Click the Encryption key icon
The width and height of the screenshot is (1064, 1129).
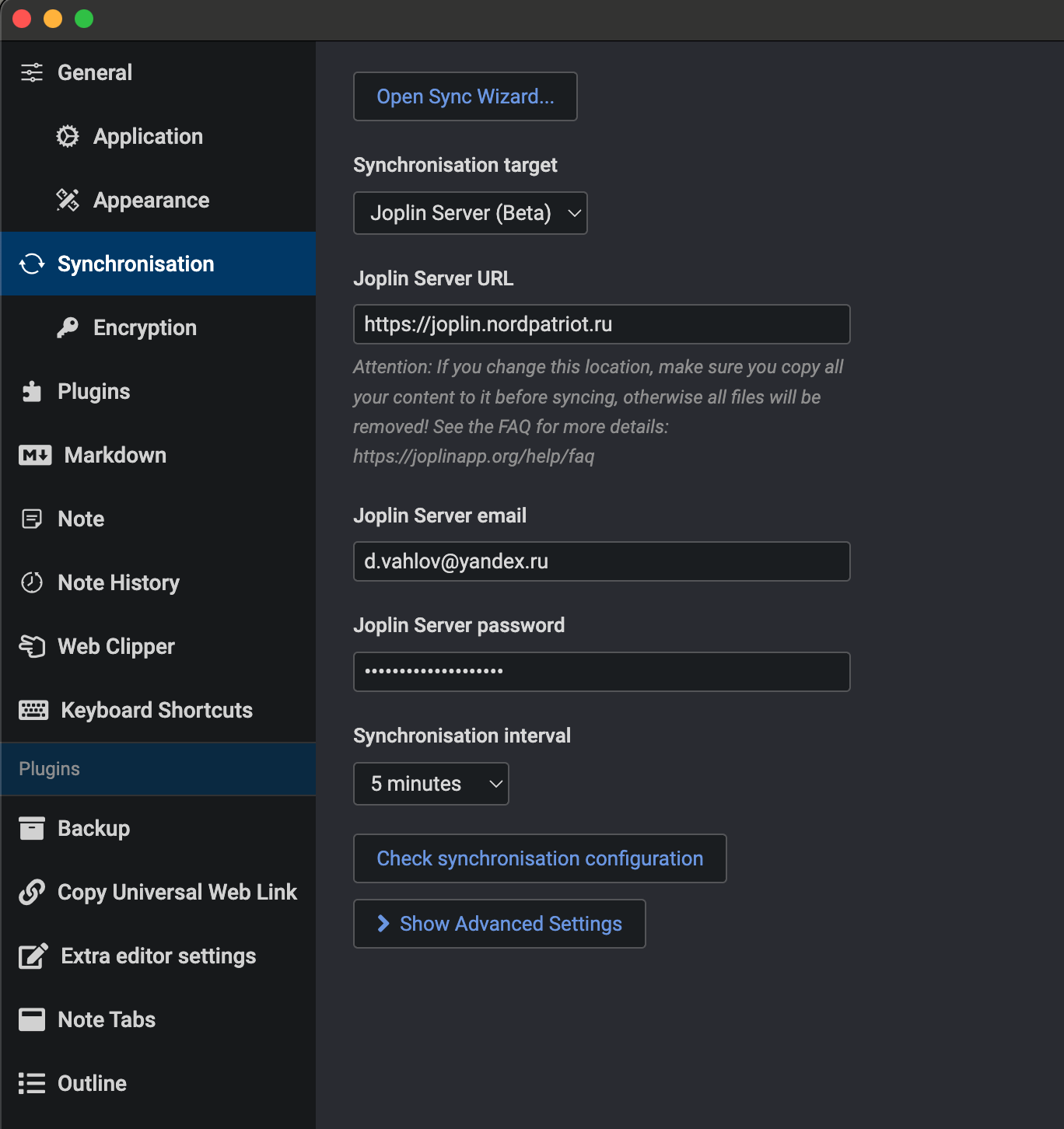pos(68,327)
